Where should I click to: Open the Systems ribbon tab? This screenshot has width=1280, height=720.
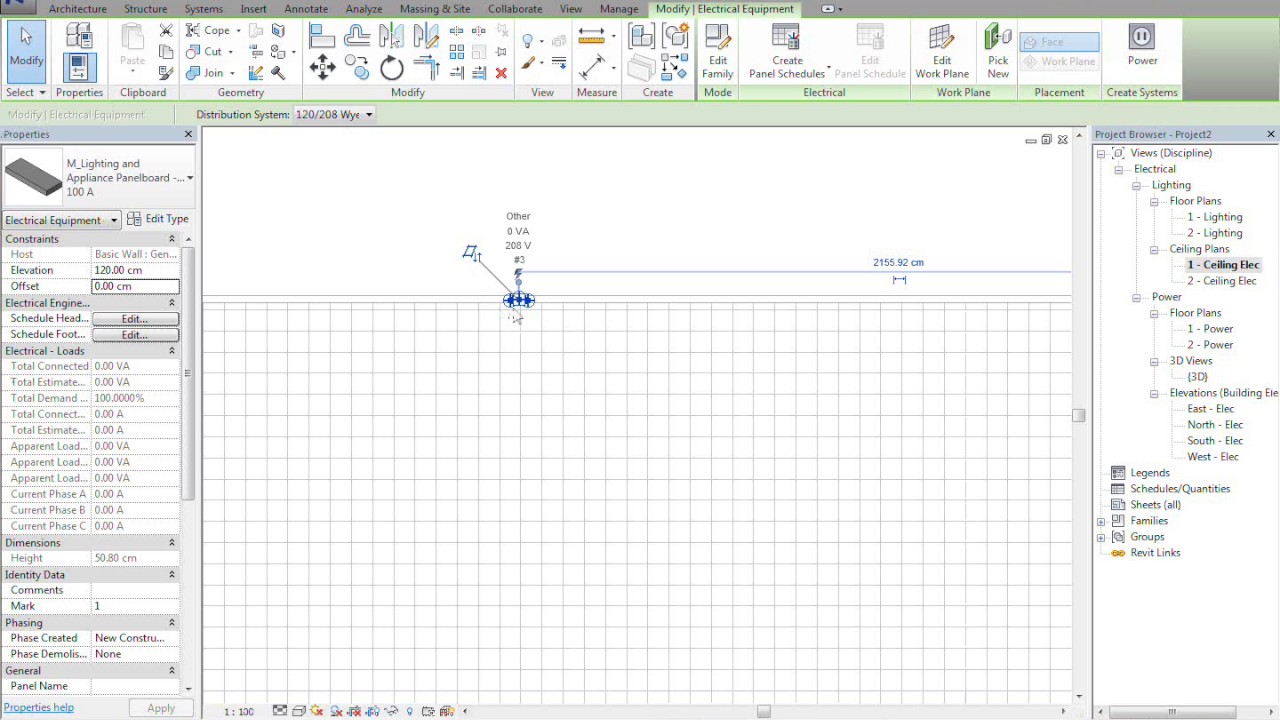tap(203, 9)
